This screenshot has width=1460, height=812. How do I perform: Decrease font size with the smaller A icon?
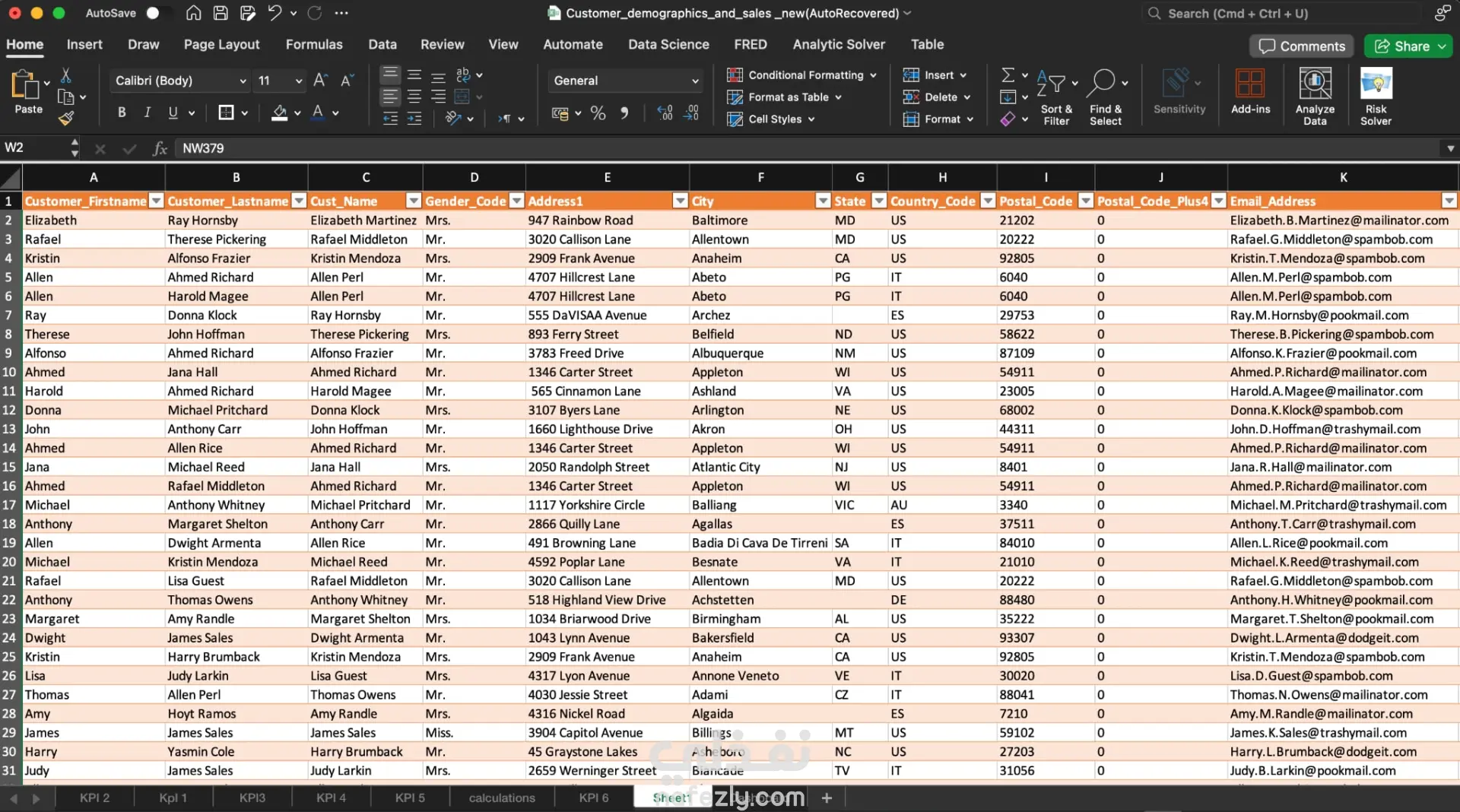[x=347, y=80]
